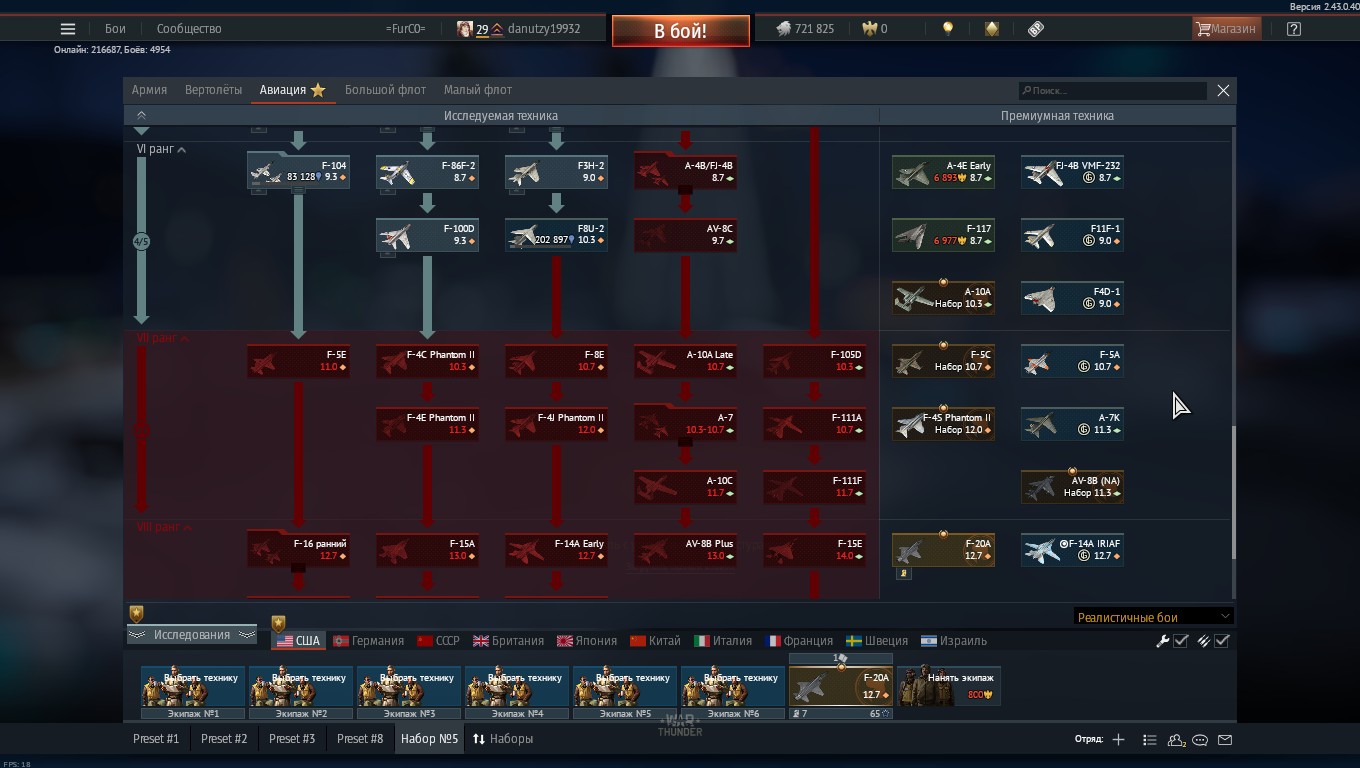Select the Израиль nation tab
The height and width of the screenshot is (768, 1360).
click(954, 641)
